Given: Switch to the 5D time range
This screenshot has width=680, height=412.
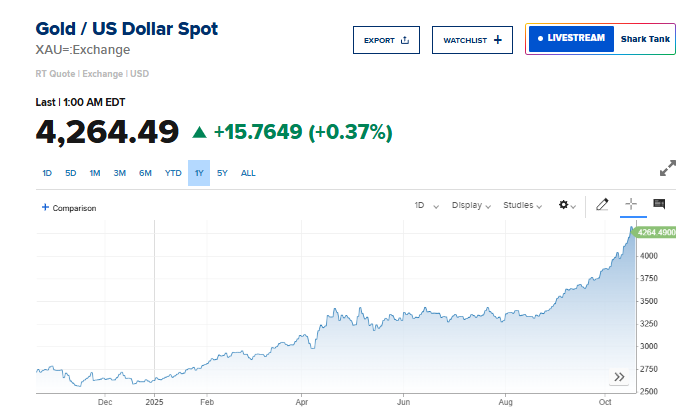Looking at the screenshot, I should coord(71,173).
